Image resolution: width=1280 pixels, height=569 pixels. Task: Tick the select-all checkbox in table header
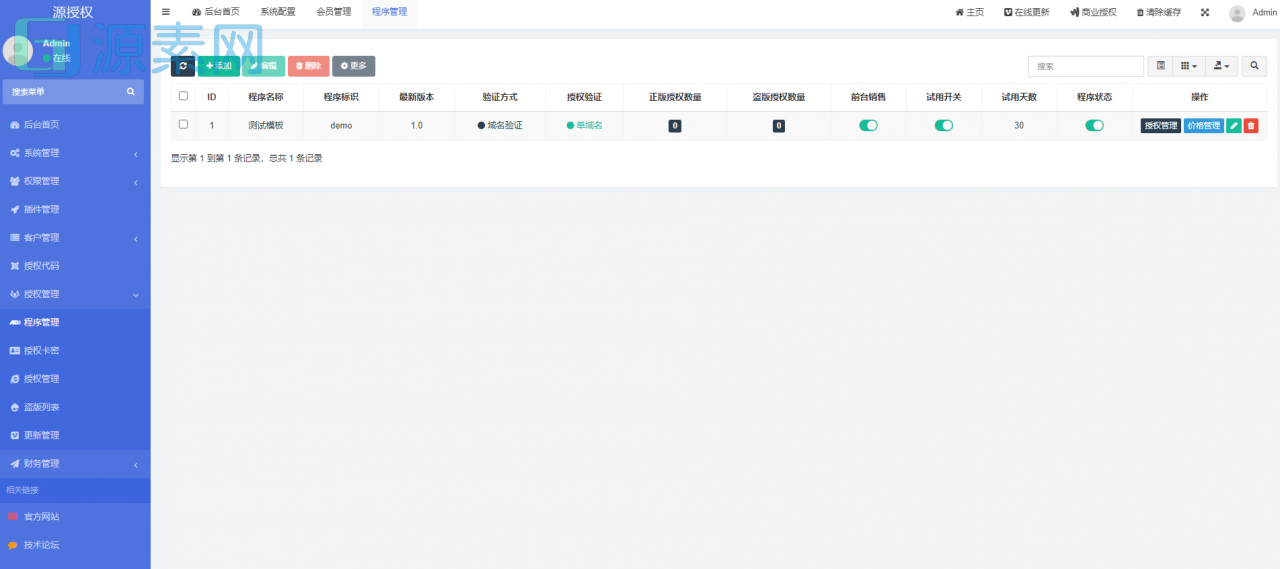[183, 96]
